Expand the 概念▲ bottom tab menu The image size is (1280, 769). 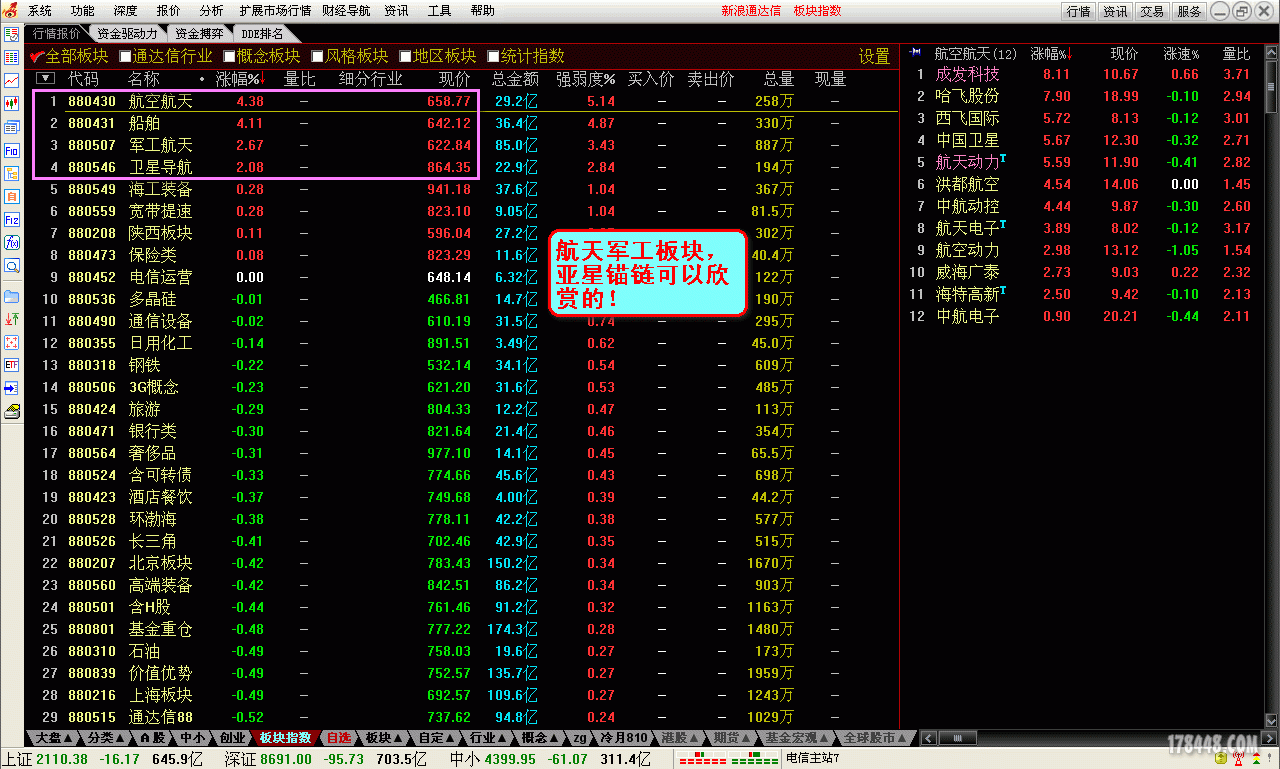pos(541,738)
